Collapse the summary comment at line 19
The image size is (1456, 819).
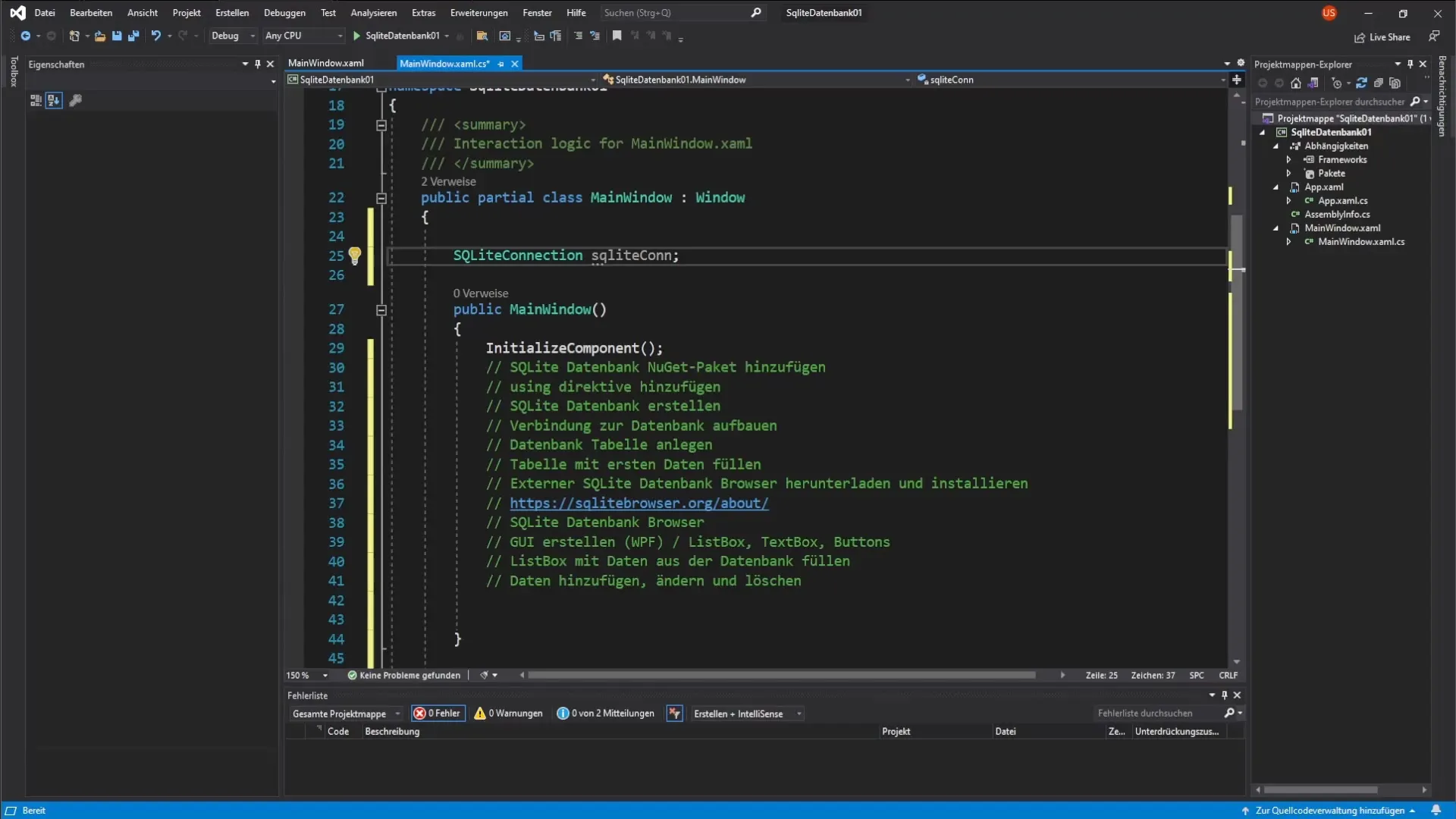click(381, 125)
